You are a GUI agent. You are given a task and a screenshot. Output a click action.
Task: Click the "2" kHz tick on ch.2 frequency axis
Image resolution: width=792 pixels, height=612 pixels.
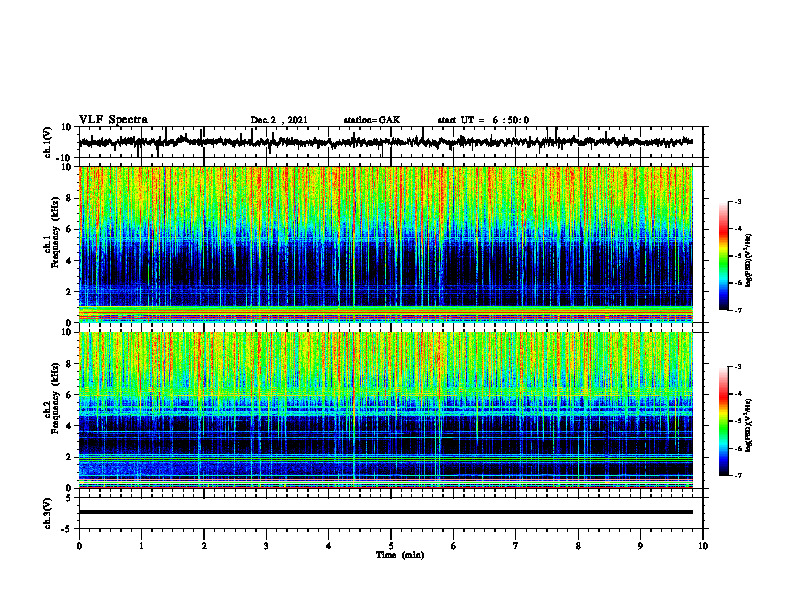(x=70, y=457)
